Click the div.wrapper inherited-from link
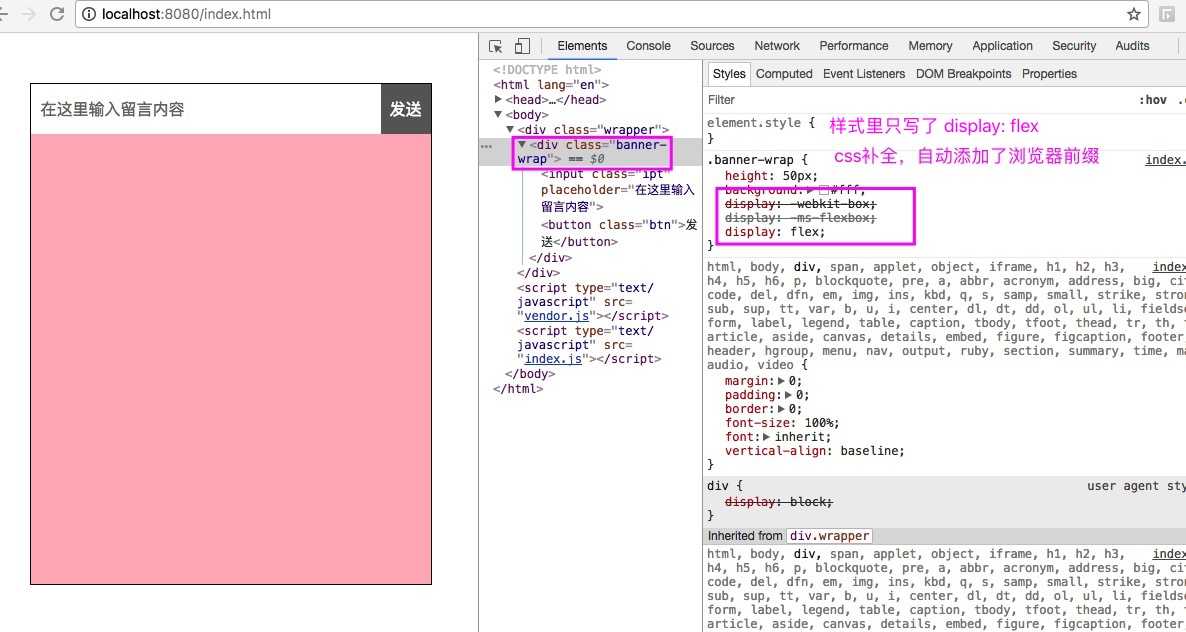1186x632 pixels. pos(830,535)
